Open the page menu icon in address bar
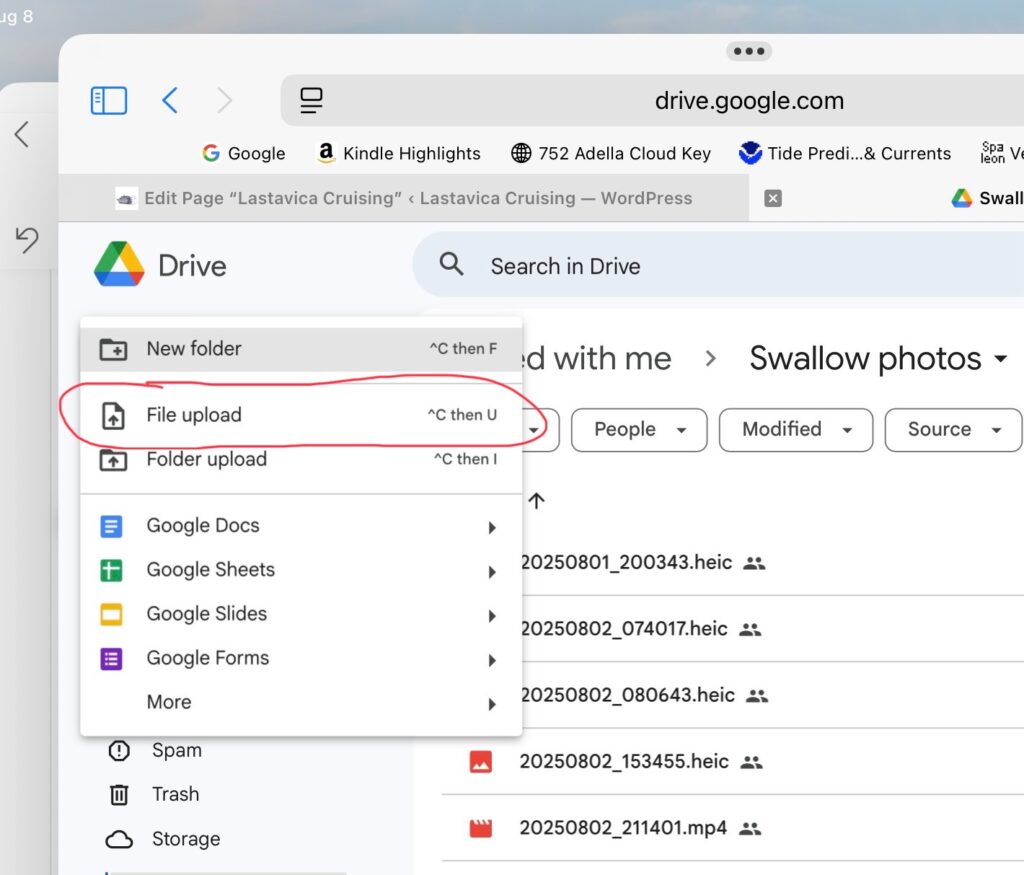This screenshot has width=1024, height=875. pyautogui.click(x=311, y=101)
